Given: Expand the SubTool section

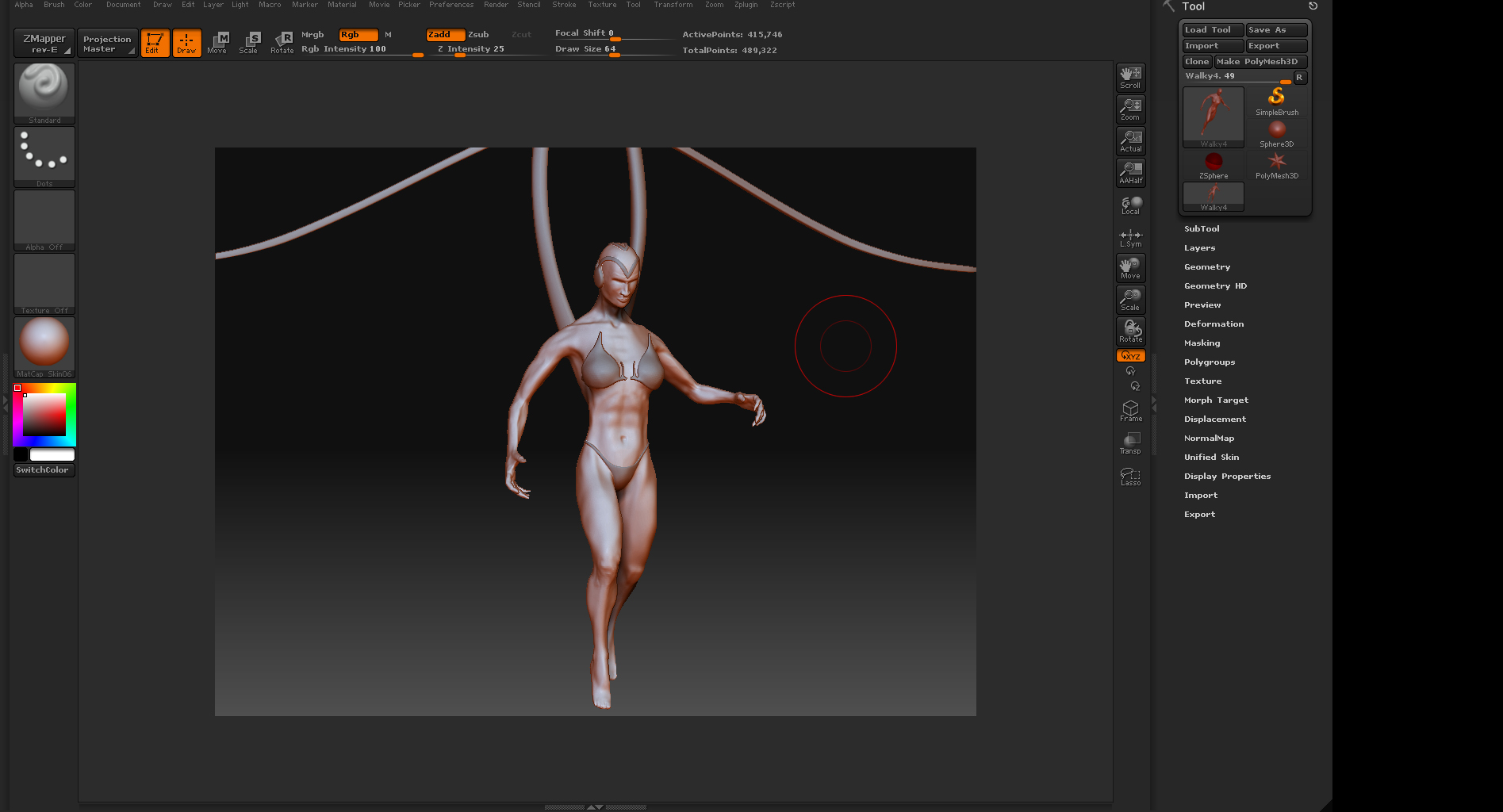Looking at the screenshot, I should click(x=1202, y=229).
